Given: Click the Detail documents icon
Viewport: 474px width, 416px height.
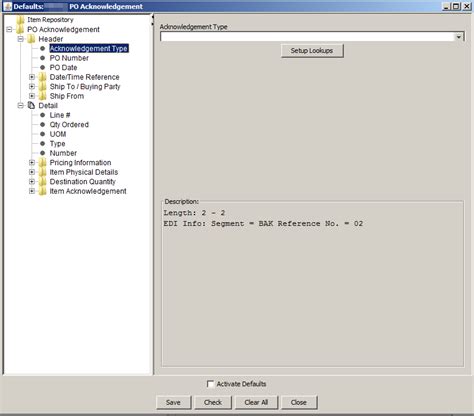Looking at the screenshot, I should tap(31, 106).
